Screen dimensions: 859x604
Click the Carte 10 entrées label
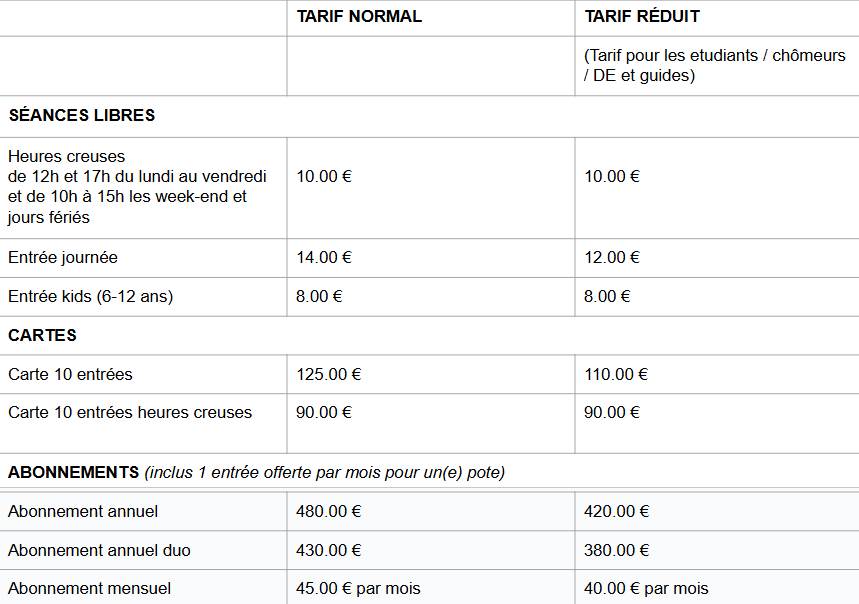70,374
